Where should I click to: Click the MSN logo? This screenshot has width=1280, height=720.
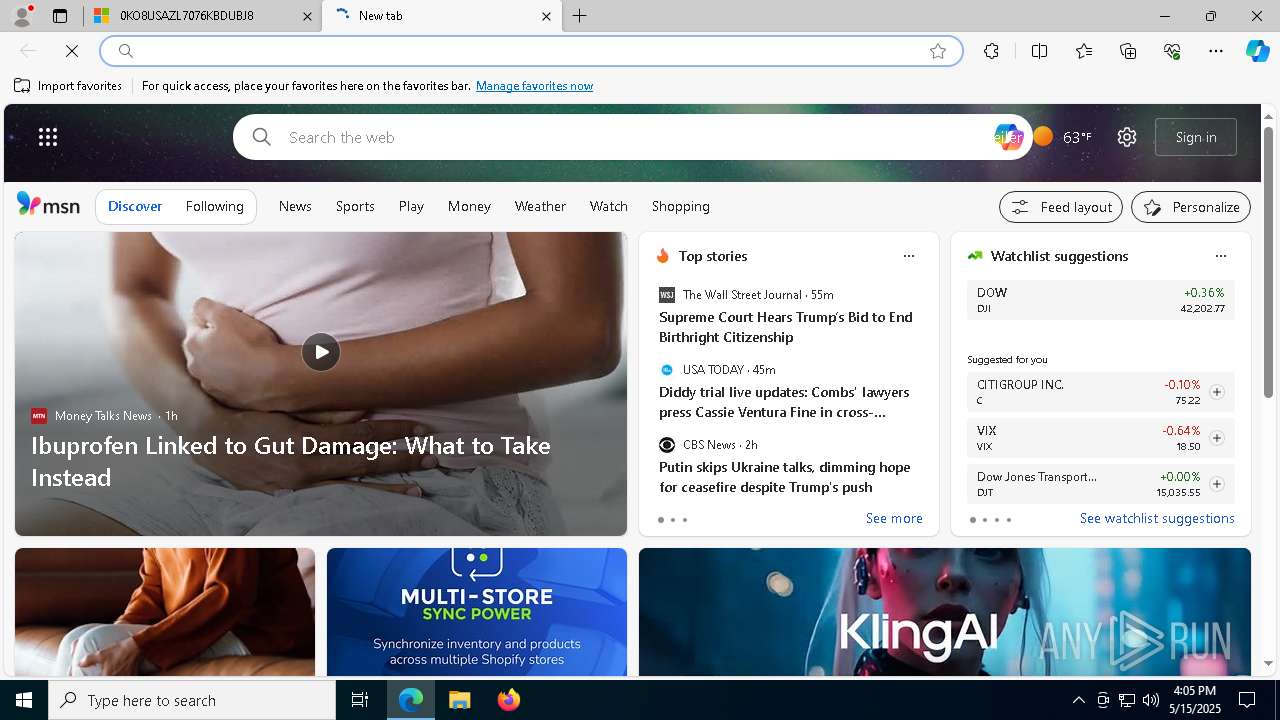[x=48, y=205]
